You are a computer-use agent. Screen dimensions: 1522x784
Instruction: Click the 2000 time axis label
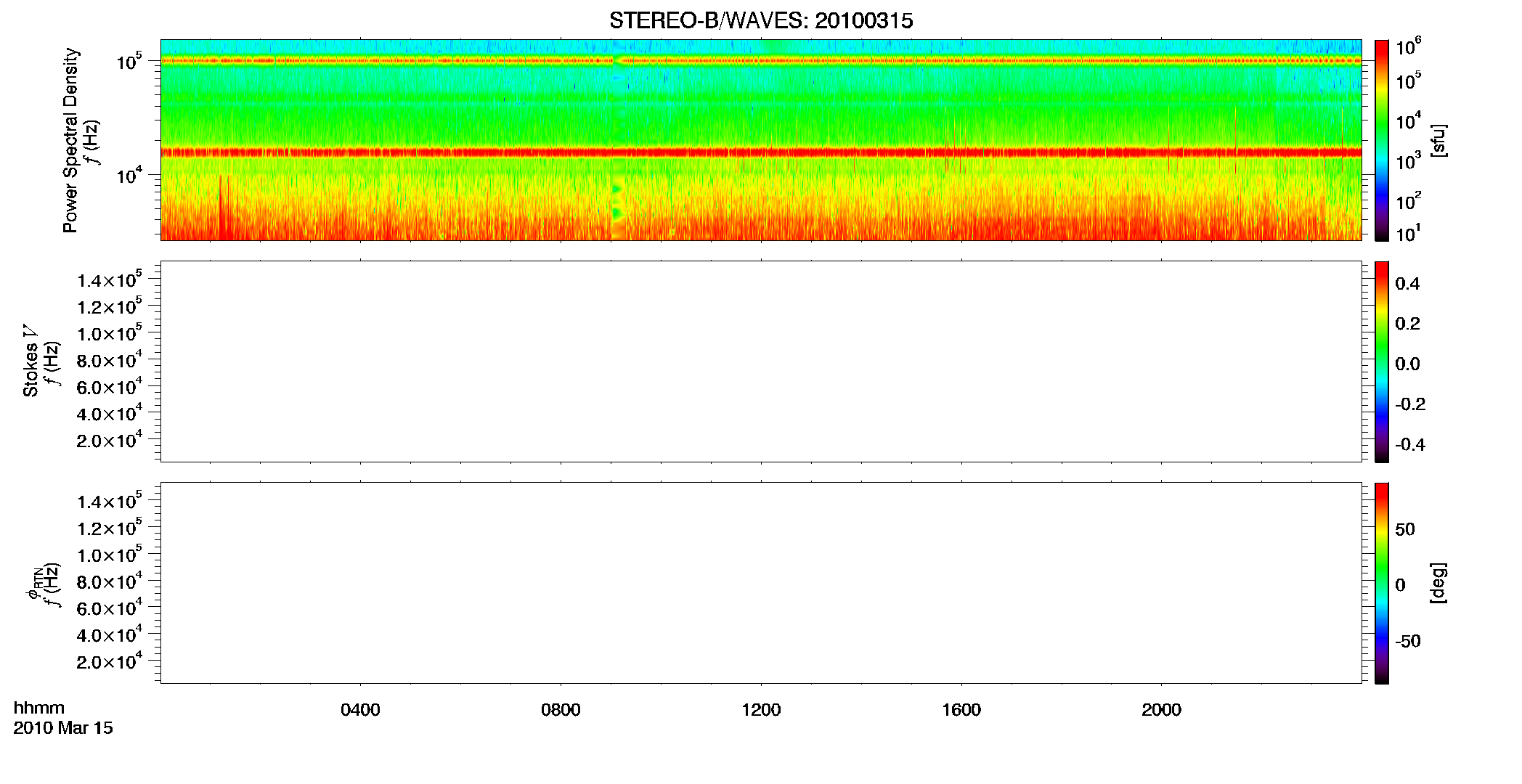1161,710
